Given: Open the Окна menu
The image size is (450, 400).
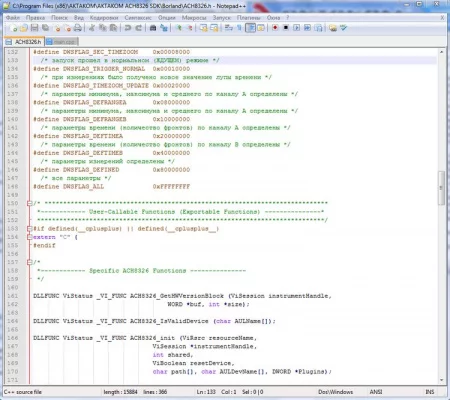Looking at the screenshot, I should pyautogui.click(x=273, y=18).
